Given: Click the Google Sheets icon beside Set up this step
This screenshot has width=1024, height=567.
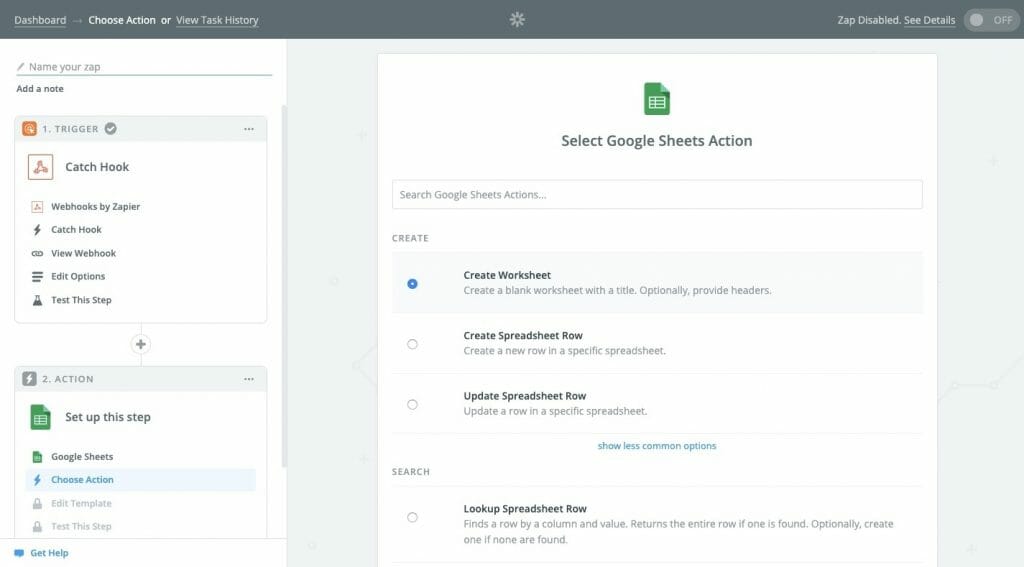Looking at the screenshot, I should (x=40, y=417).
